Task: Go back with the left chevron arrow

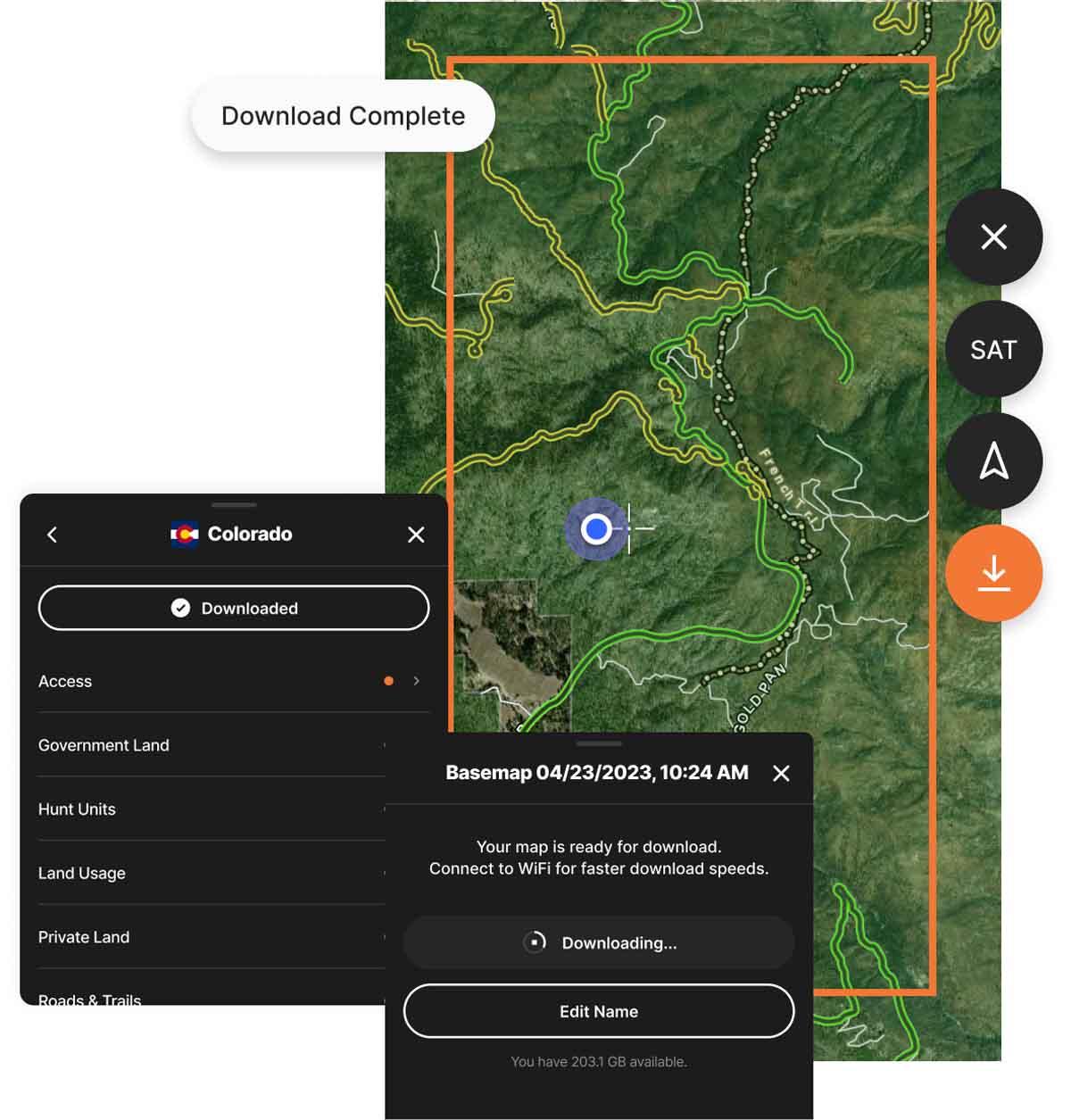Action: pyautogui.click(x=52, y=534)
